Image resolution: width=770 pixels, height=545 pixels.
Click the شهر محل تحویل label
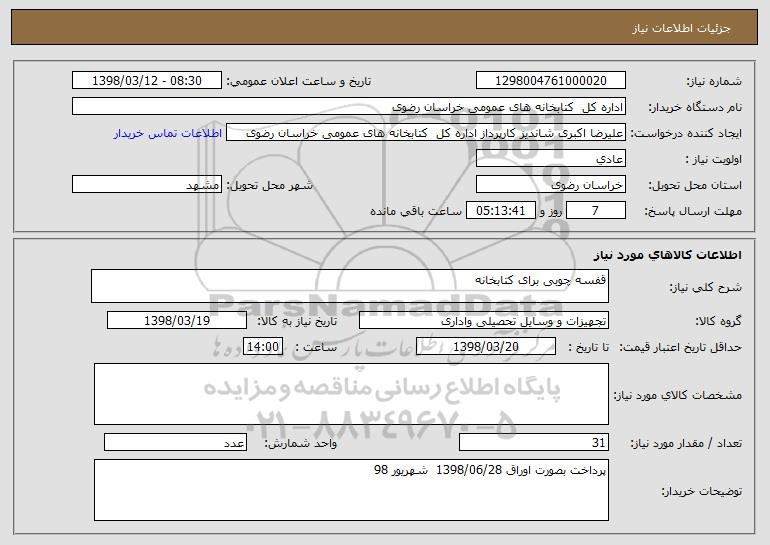[x=269, y=185]
